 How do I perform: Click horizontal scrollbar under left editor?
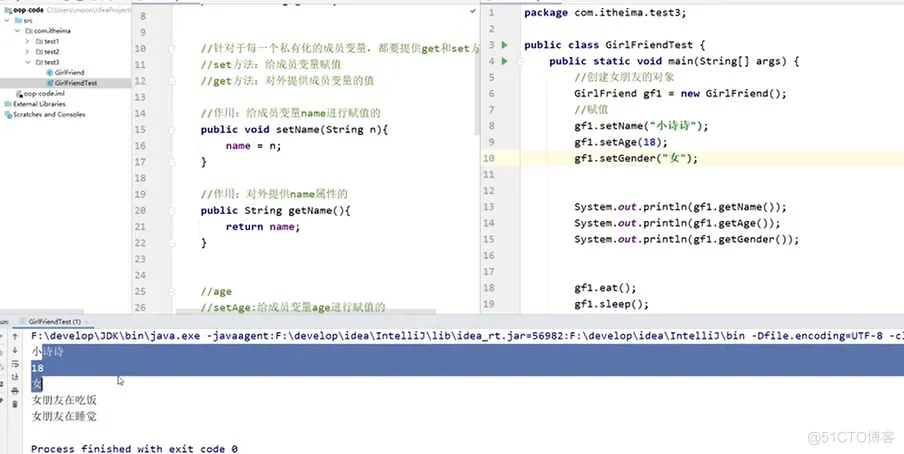pyautogui.click(x=306, y=312)
